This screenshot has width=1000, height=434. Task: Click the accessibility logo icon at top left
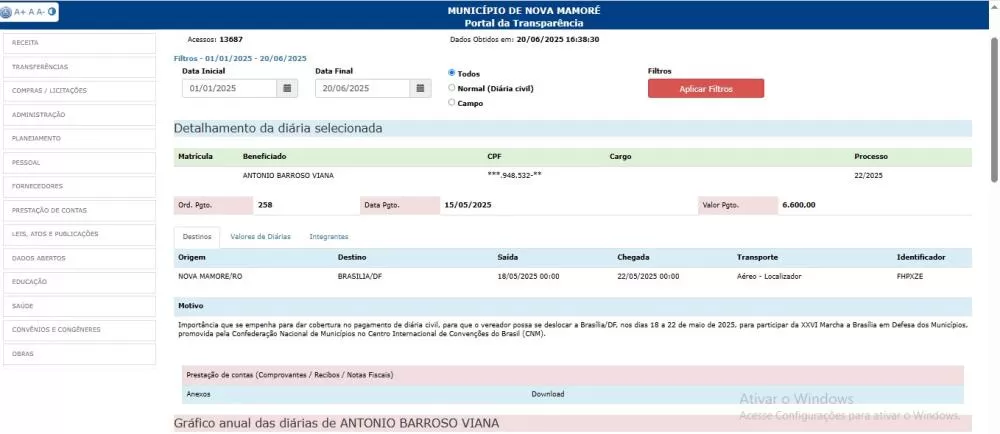point(8,12)
